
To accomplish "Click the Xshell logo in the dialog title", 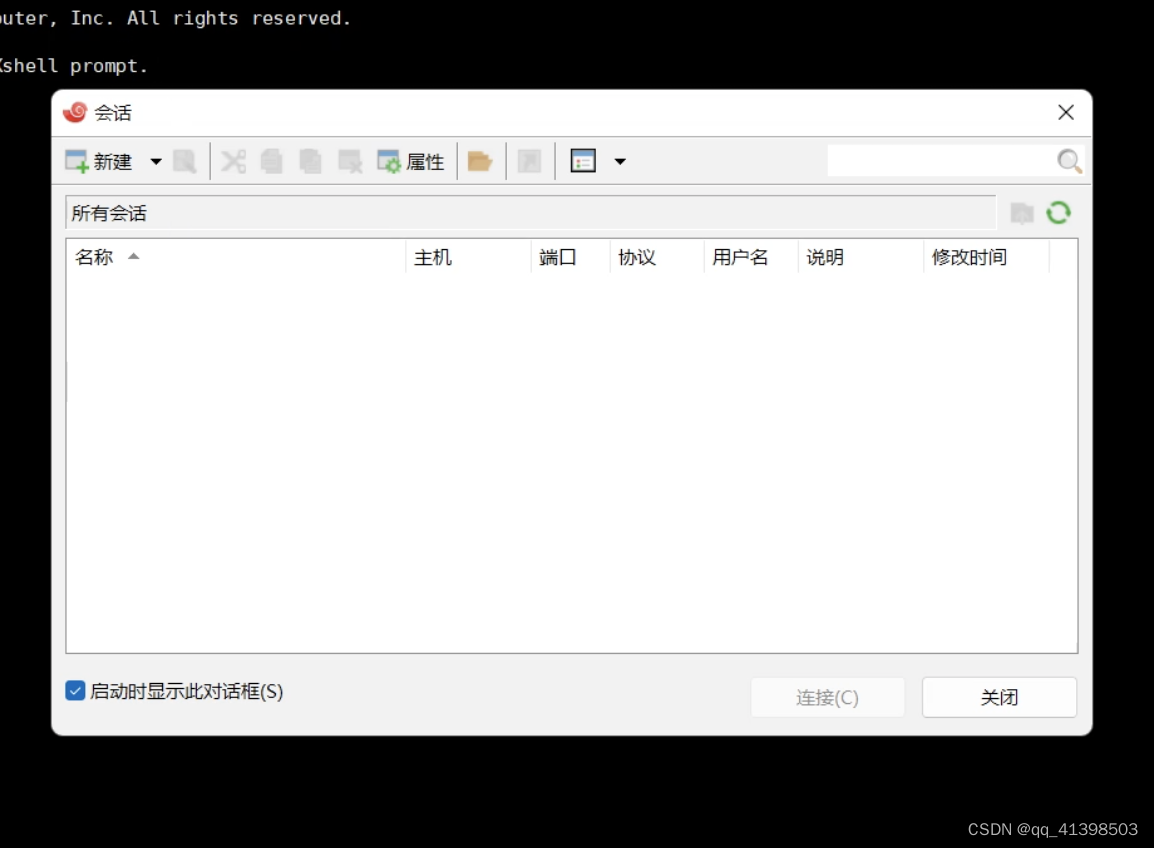I will coord(75,112).
